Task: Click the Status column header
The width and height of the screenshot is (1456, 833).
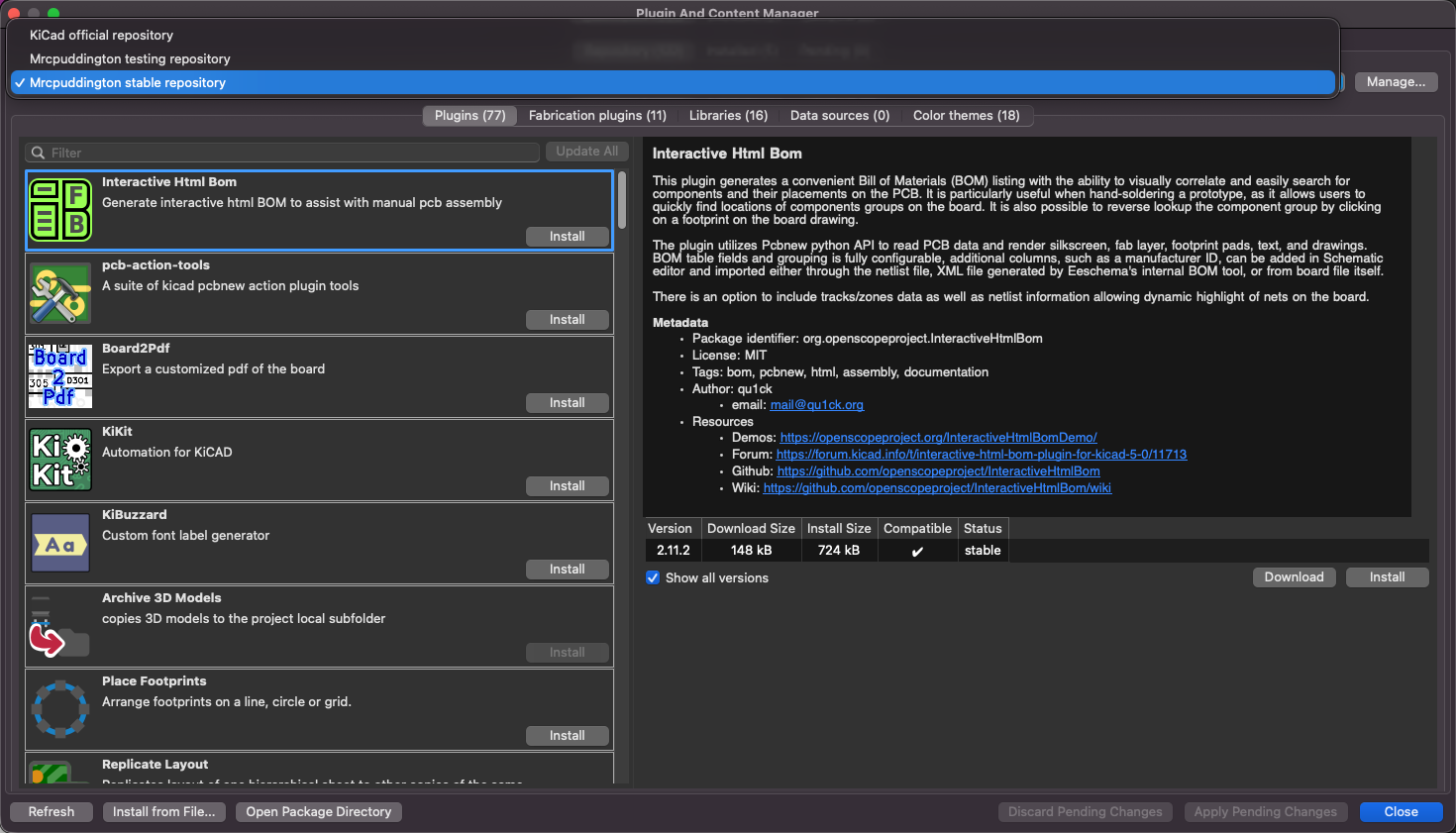Action: (x=983, y=529)
